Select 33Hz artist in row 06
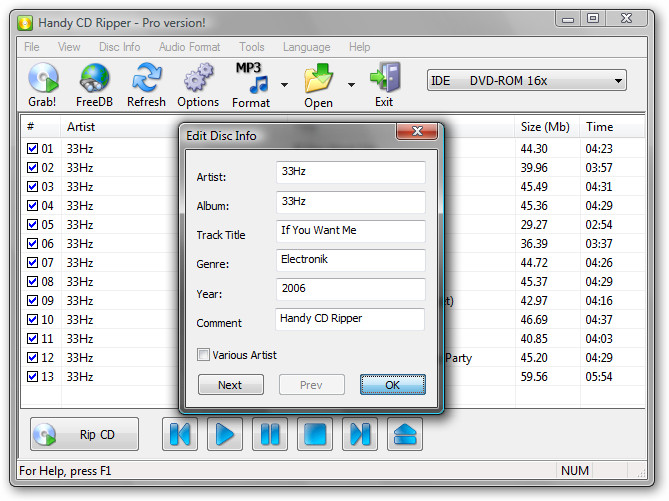This screenshot has width=669, height=501. pos(80,244)
